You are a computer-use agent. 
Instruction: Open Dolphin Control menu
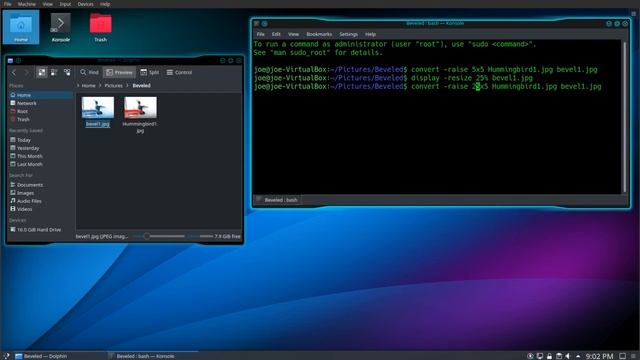179,72
